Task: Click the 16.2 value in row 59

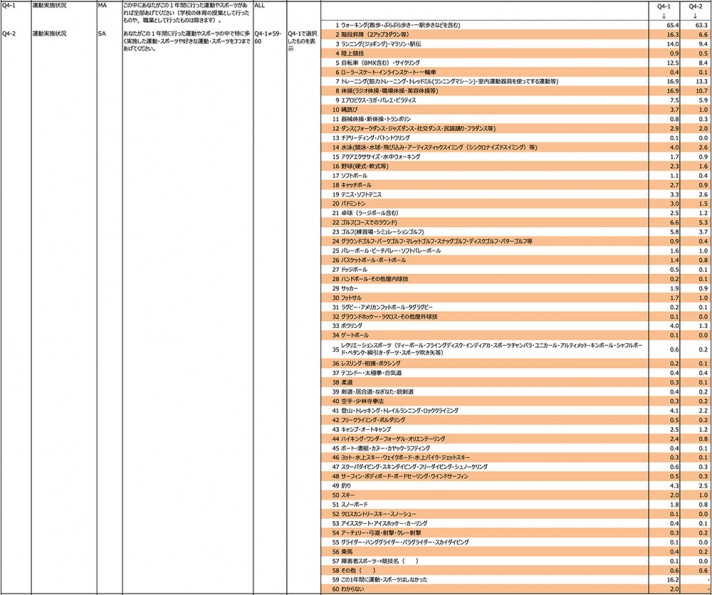Action: 672,580
